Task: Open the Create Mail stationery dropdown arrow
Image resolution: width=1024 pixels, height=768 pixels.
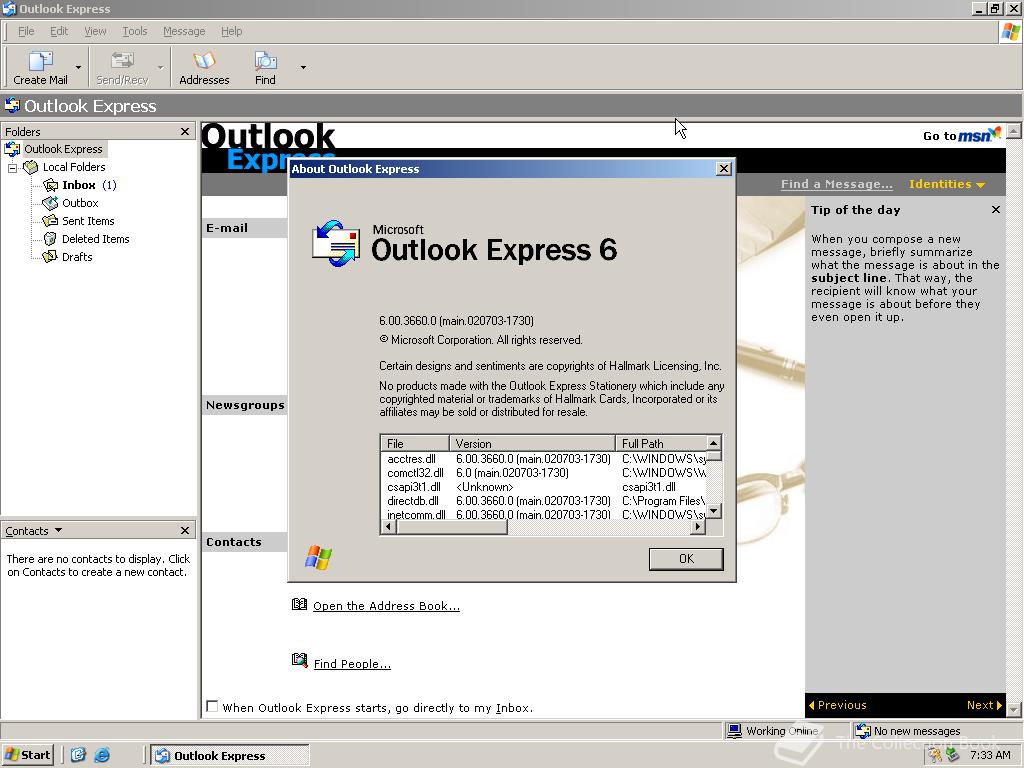Action: click(x=78, y=67)
